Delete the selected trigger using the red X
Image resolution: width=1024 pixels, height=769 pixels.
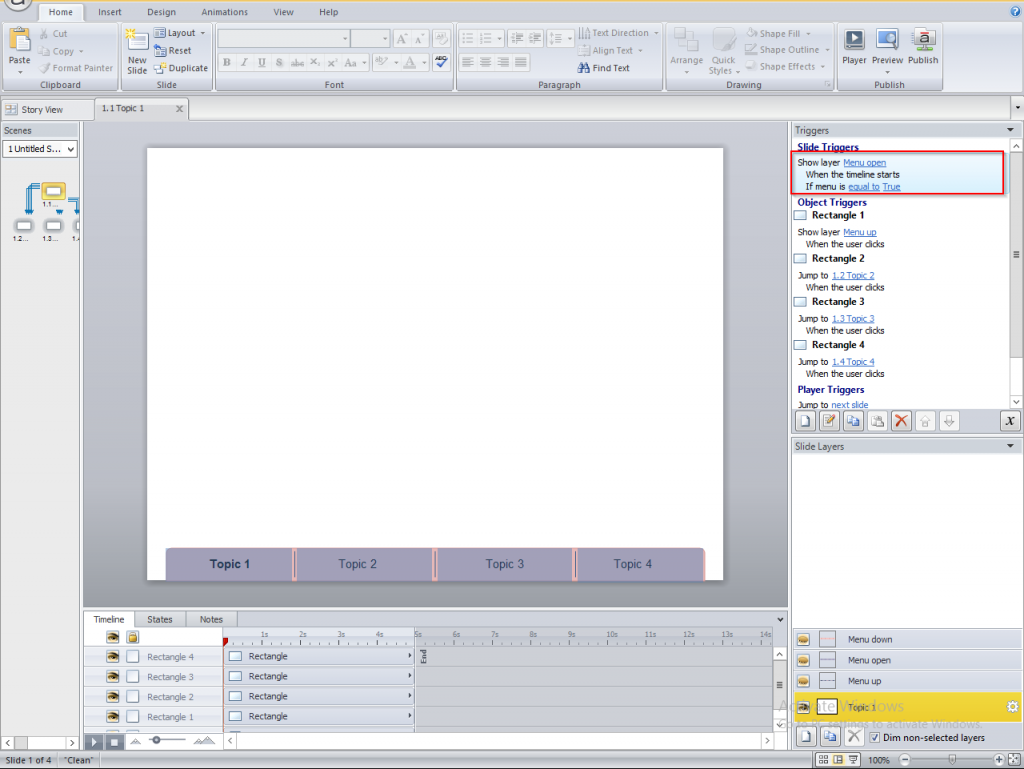pos(900,420)
